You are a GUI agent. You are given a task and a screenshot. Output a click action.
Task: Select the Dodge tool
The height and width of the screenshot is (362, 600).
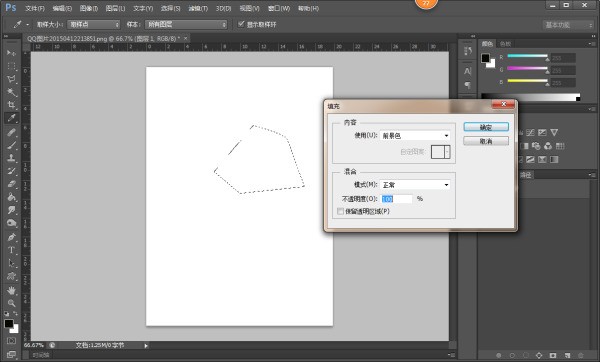coord(11,223)
